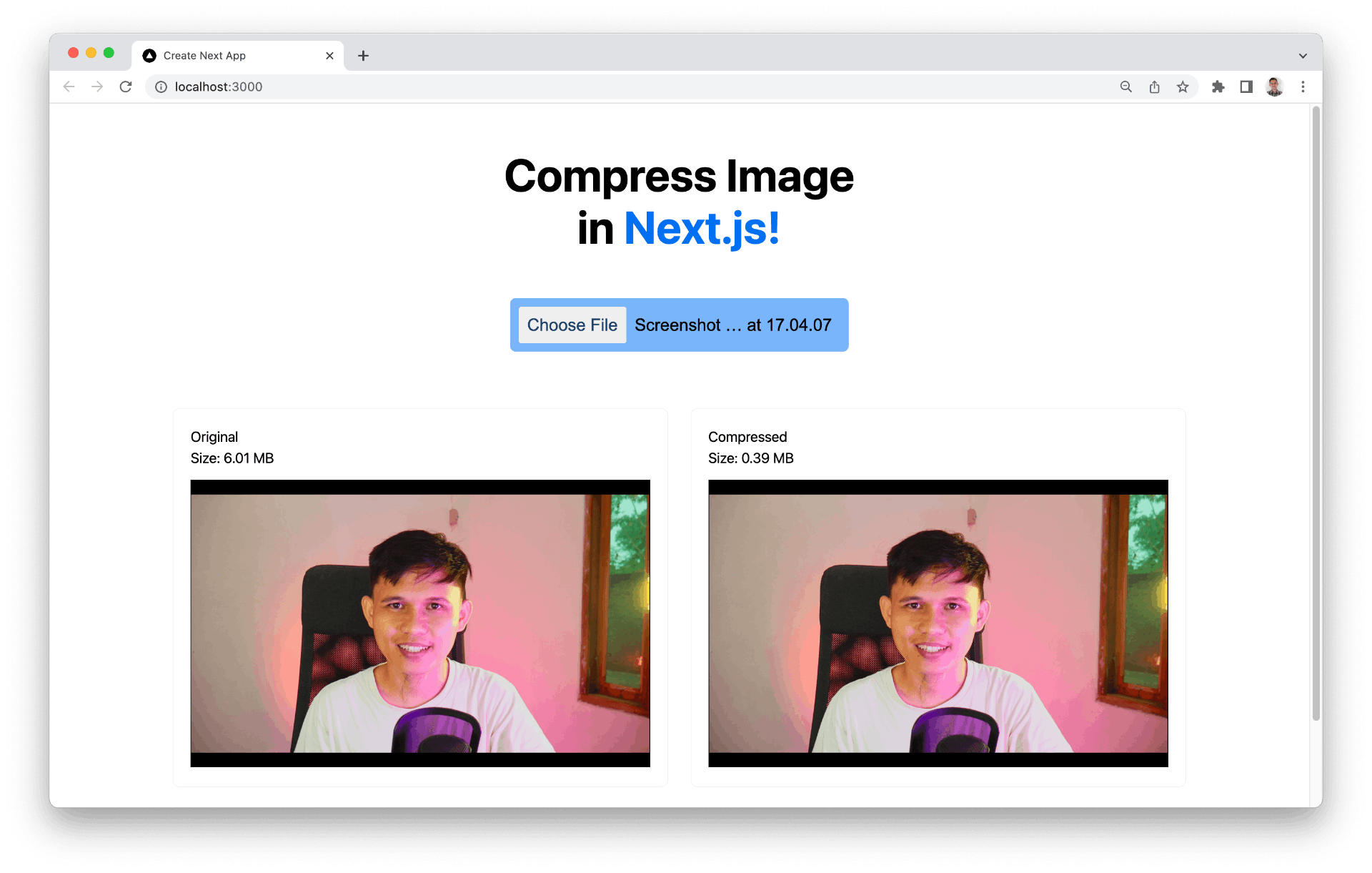Click the Choose File button
This screenshot has height=873, width=1372.
coord(572,325)
